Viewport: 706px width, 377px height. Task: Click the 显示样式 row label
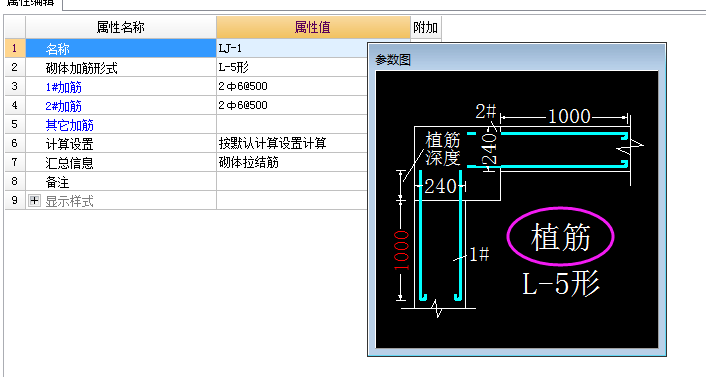69,201
